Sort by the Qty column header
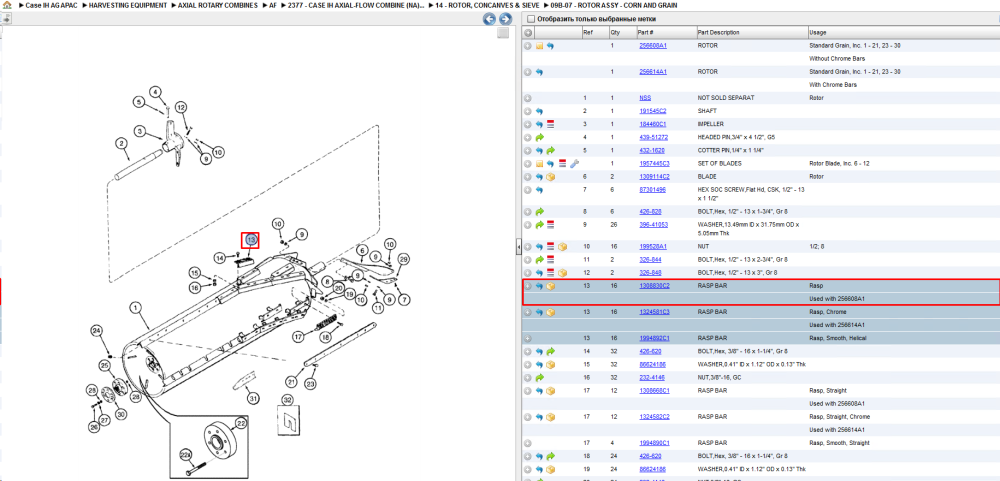 pos(623,33)
